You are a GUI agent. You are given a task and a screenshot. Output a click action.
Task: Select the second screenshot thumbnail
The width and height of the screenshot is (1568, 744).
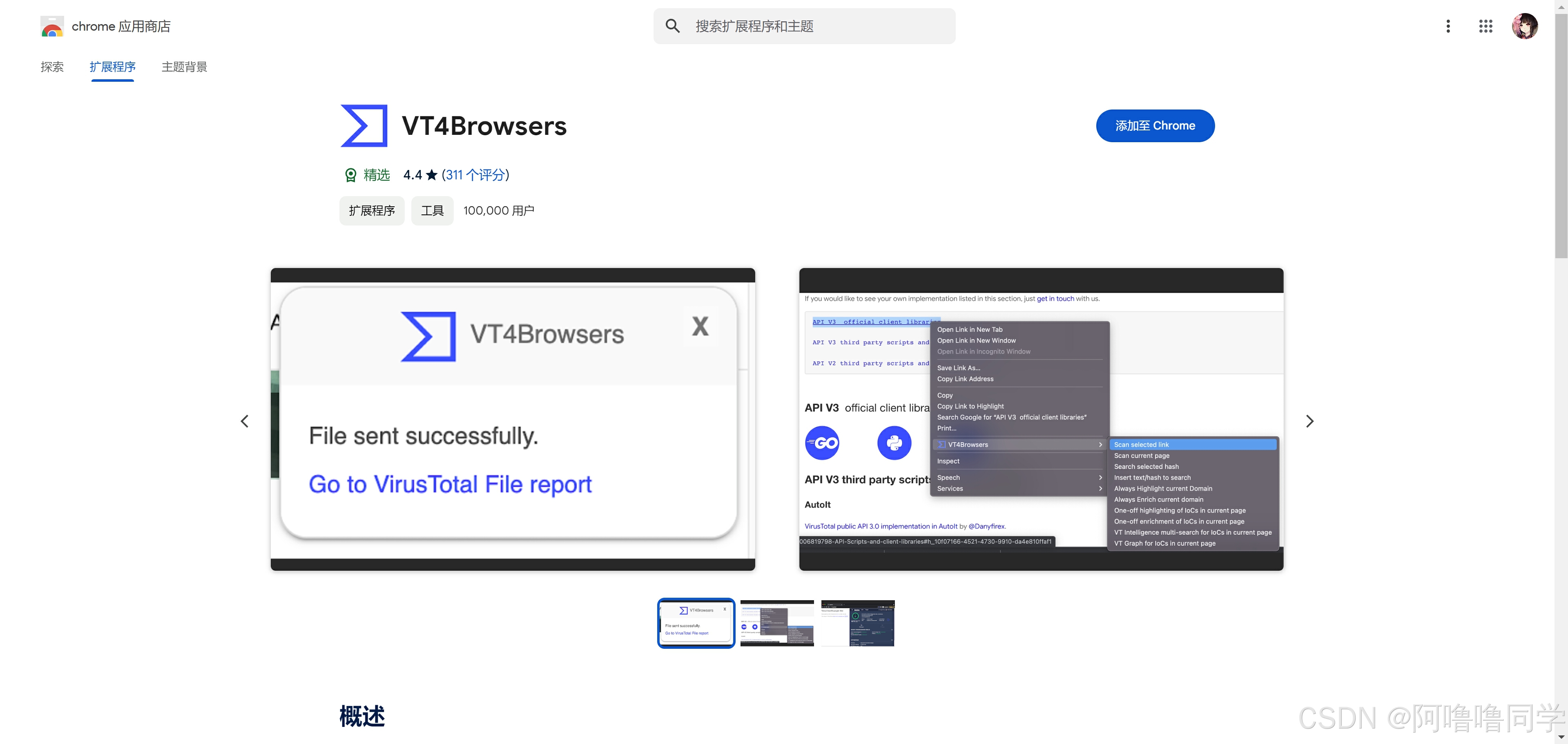(777, 623)
